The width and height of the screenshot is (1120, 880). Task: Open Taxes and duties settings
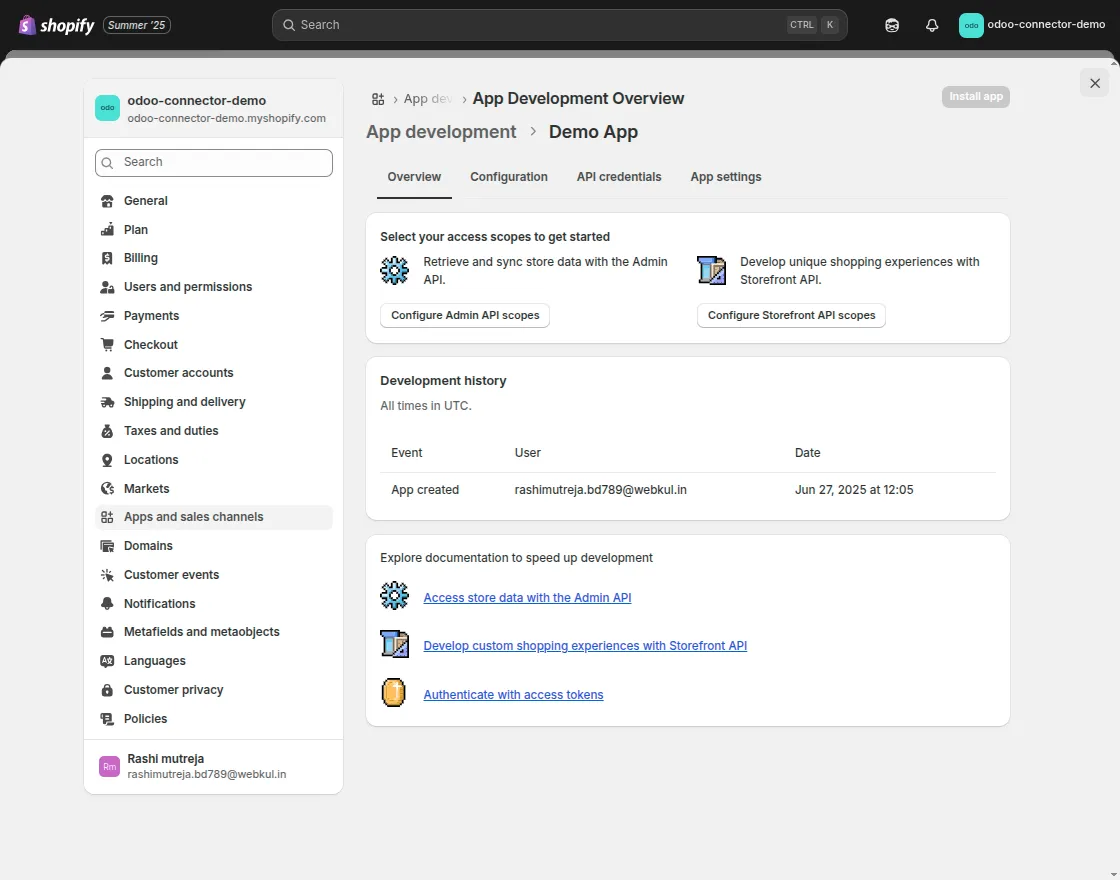(171, 430)
